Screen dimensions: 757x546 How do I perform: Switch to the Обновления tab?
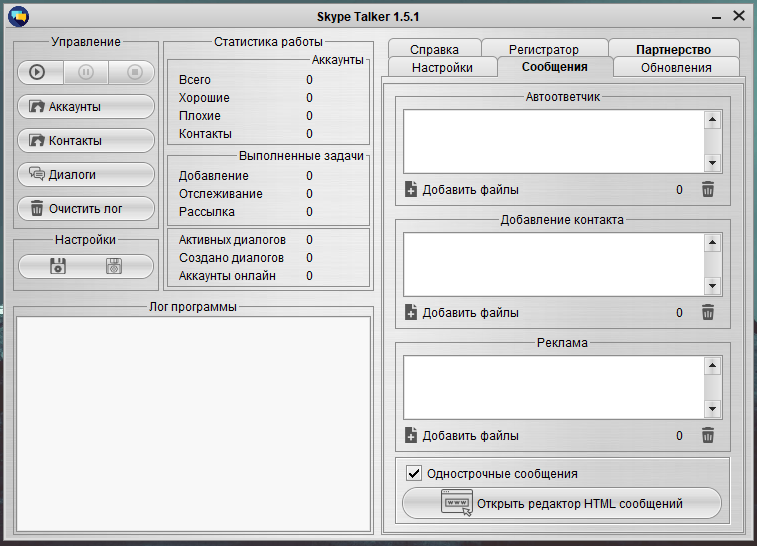pos(676,67)
